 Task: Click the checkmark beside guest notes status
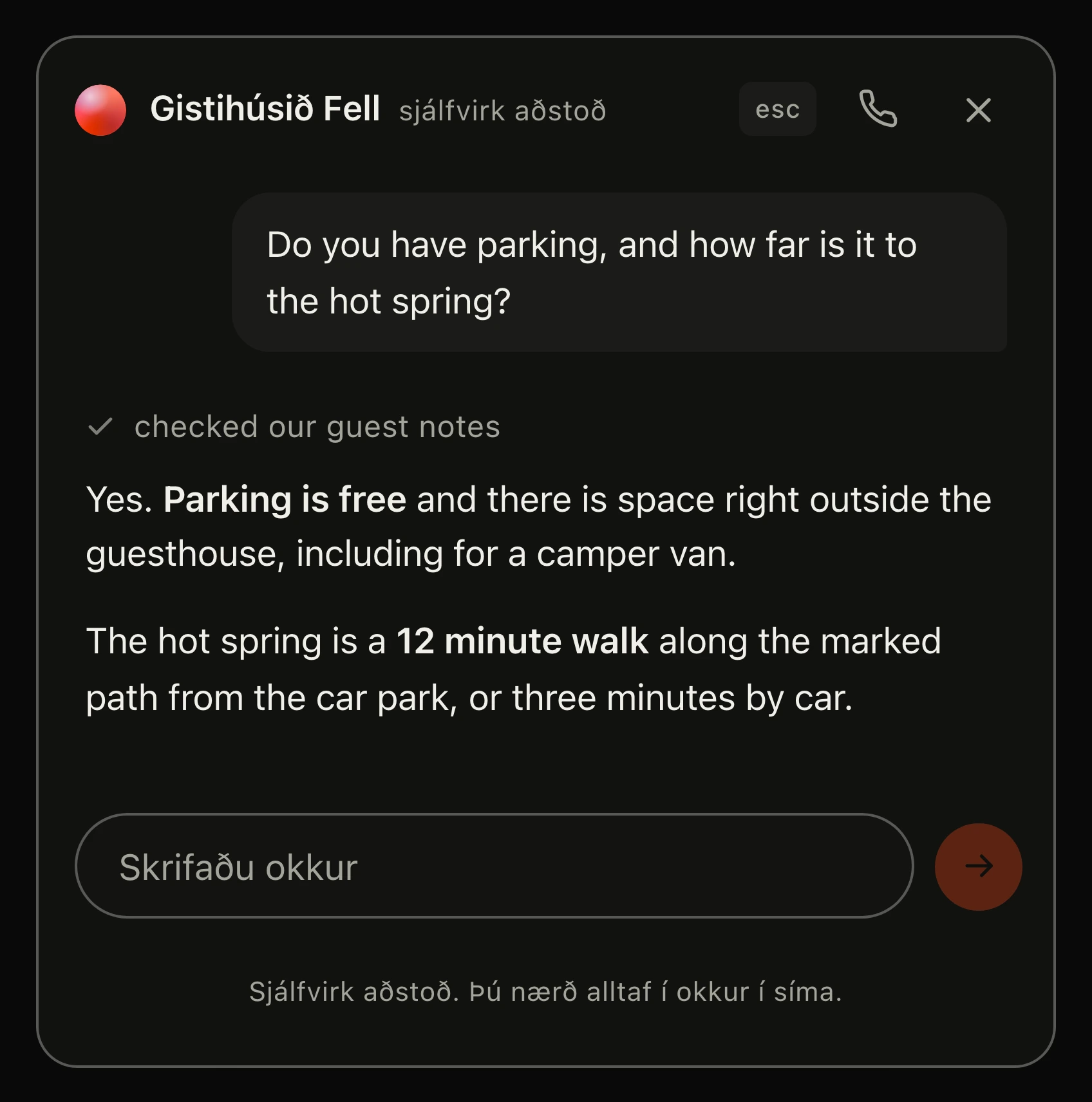point(100,427)
